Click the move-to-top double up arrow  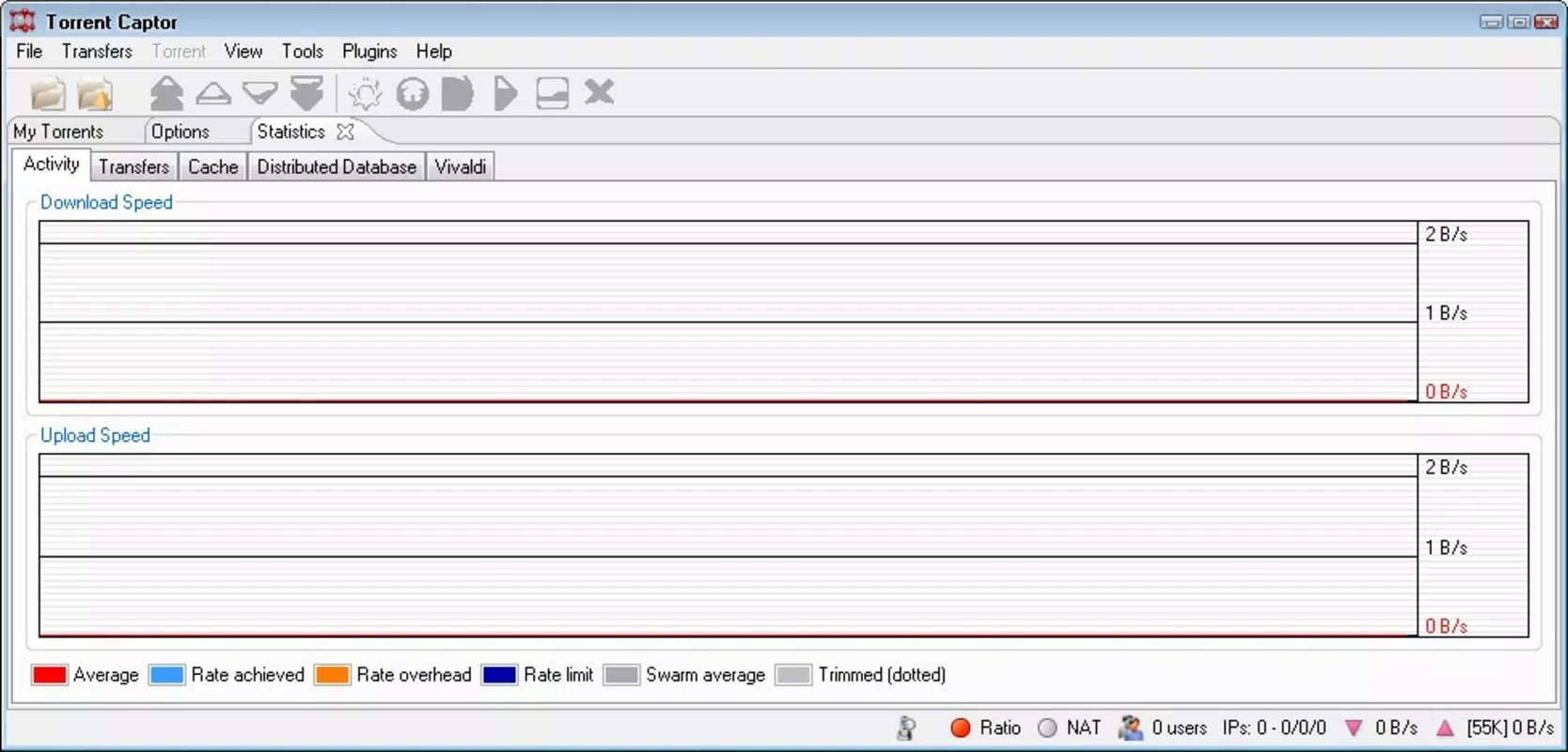166,93
